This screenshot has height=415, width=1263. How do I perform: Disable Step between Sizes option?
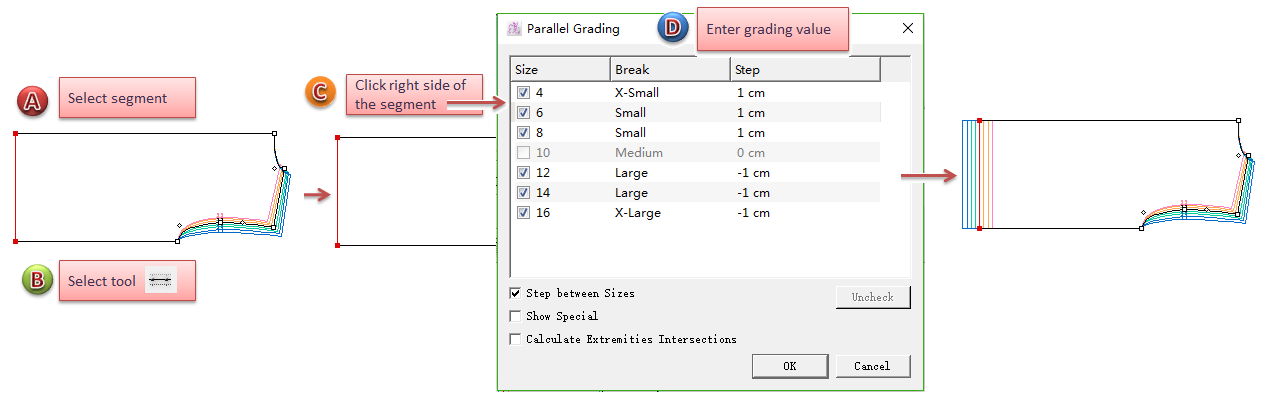(x=516, y=294)
